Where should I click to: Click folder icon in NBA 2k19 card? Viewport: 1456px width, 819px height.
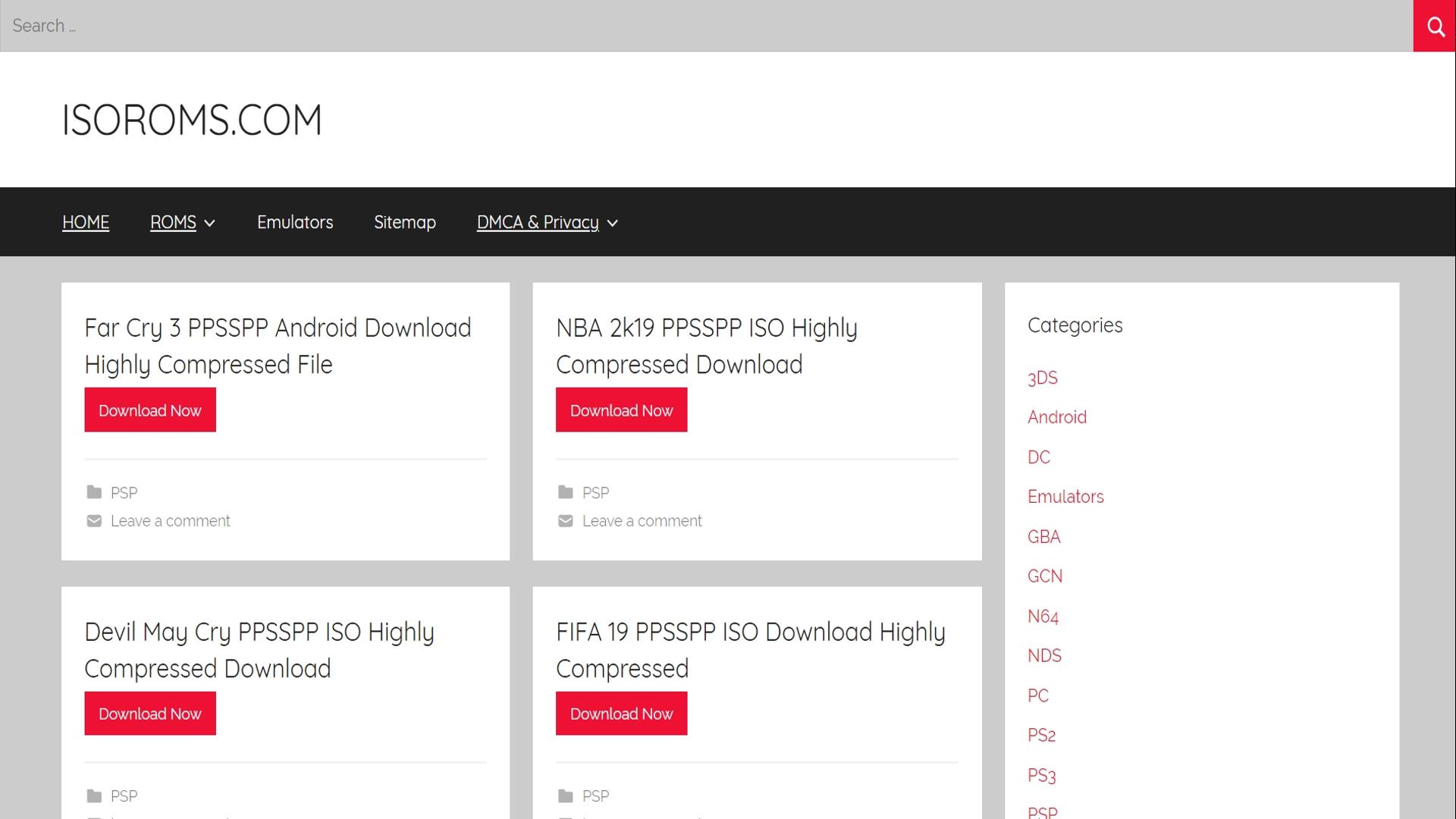click(566, 492)
